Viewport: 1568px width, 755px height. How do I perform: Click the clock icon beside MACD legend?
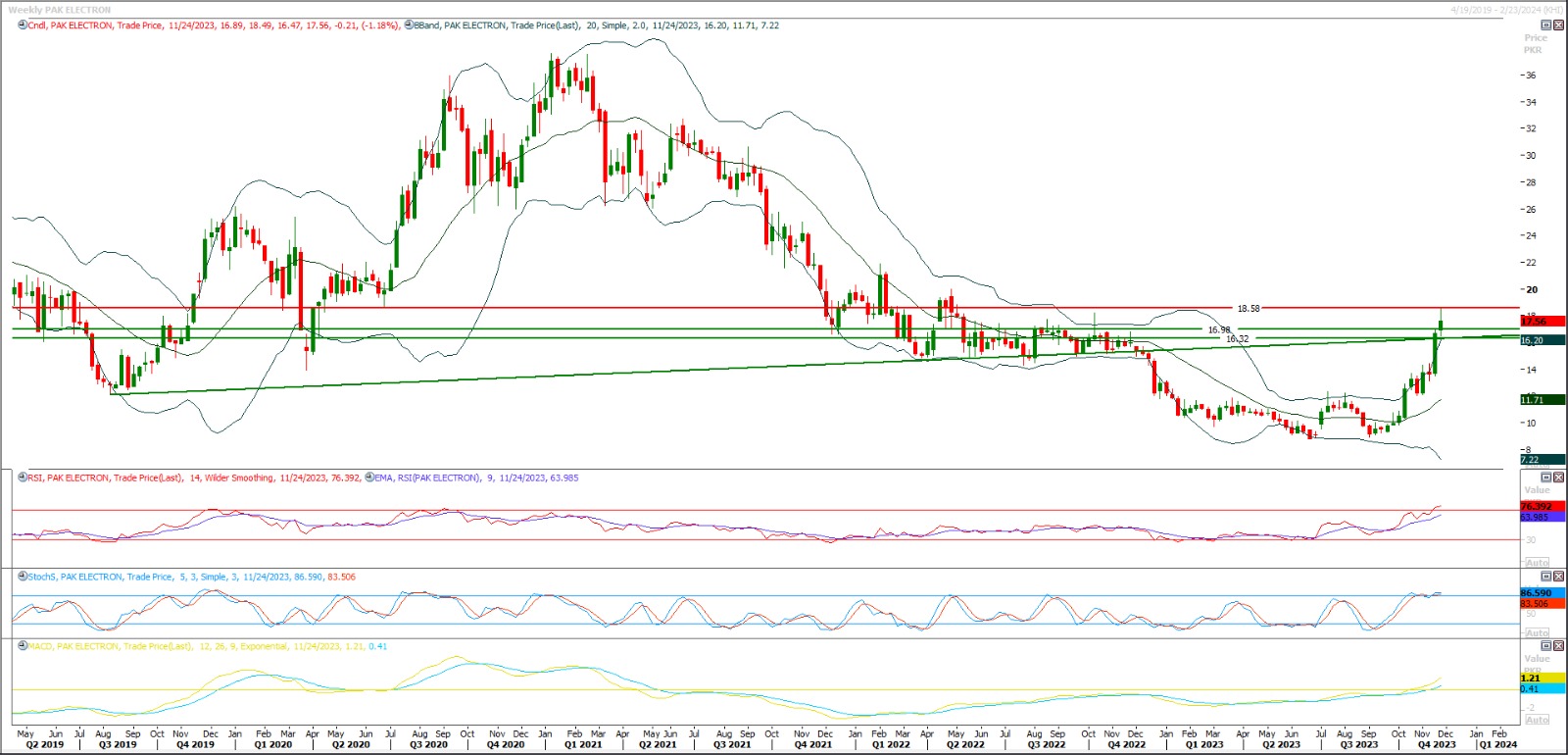23,646
